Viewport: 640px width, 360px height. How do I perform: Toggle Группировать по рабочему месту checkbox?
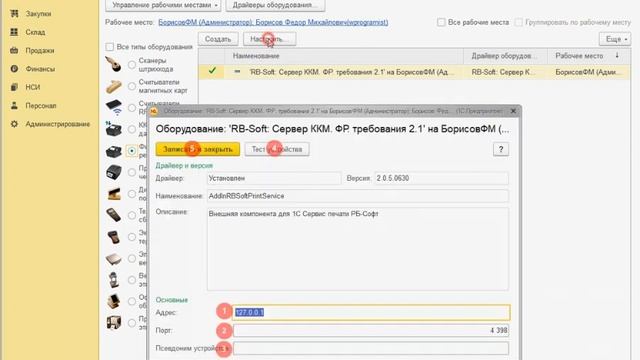[518, 22]
